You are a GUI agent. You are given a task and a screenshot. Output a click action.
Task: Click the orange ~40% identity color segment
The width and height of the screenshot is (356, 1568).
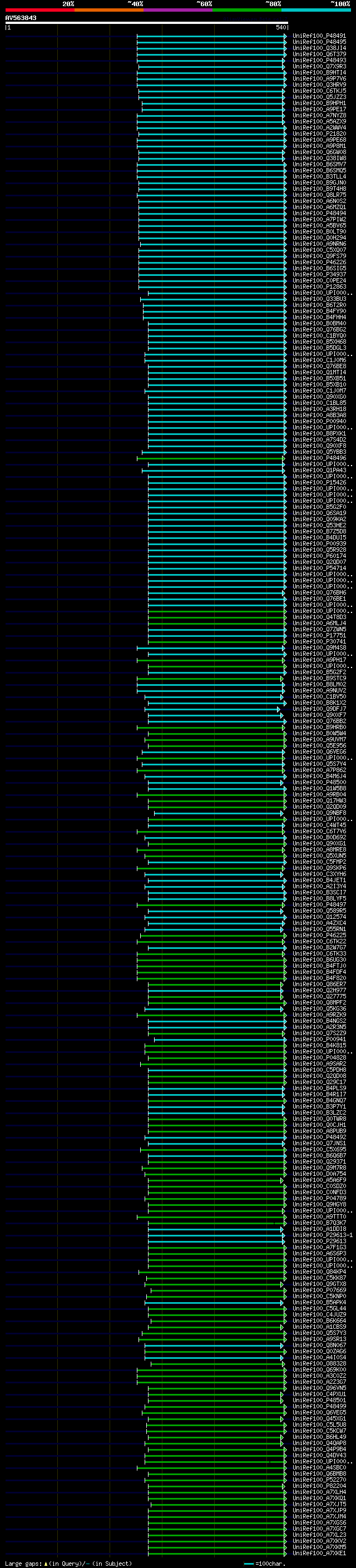(109, 10)
